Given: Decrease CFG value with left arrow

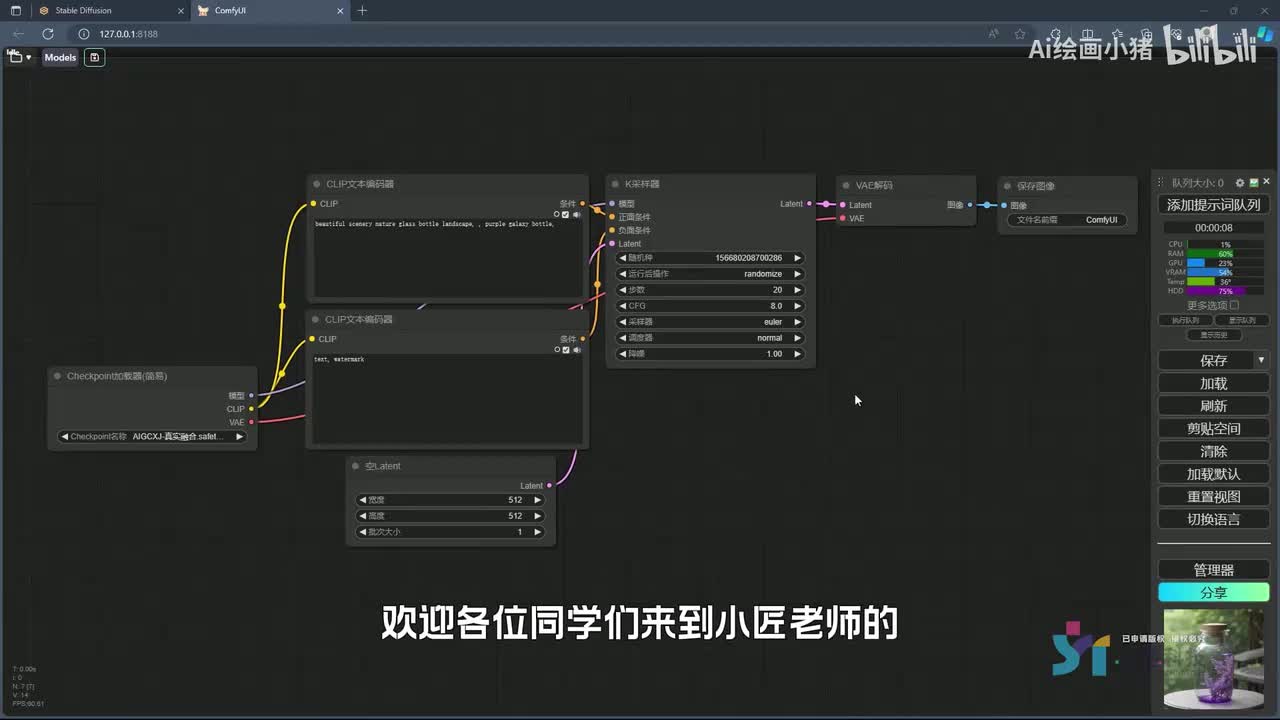Looking at the screenshot, I should click(623, 306).
